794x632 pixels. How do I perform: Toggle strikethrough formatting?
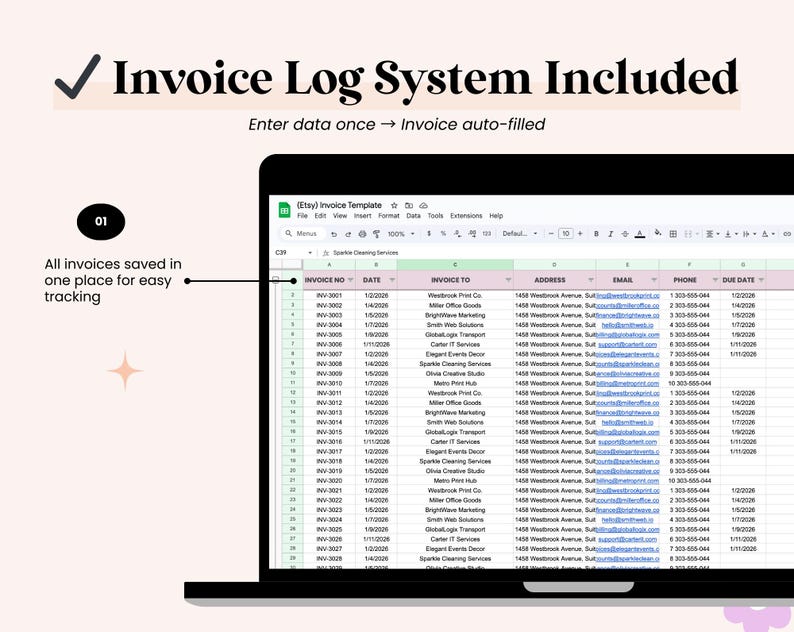(x=625, y=233)
